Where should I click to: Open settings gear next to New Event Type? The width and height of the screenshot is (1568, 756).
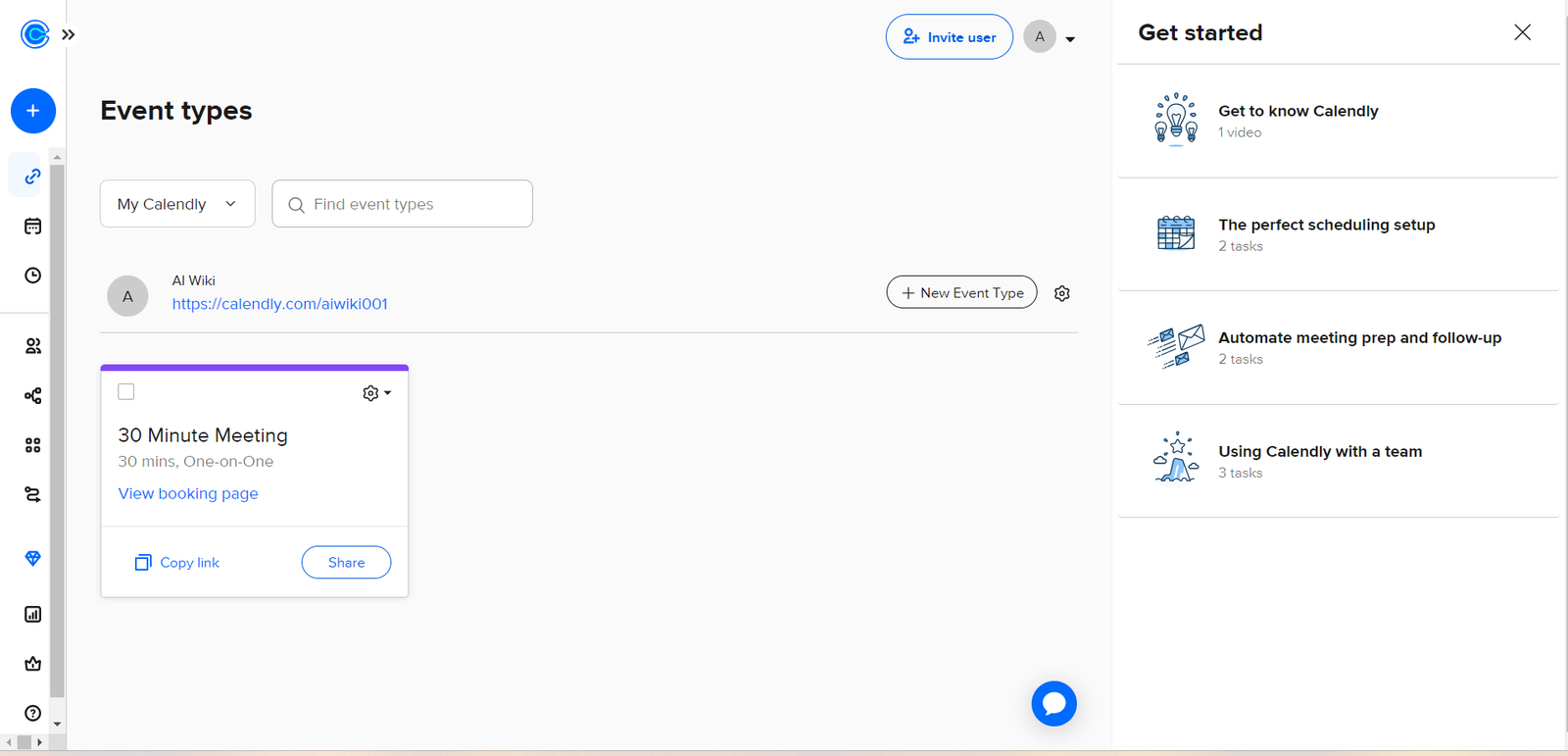point(1062,293)
